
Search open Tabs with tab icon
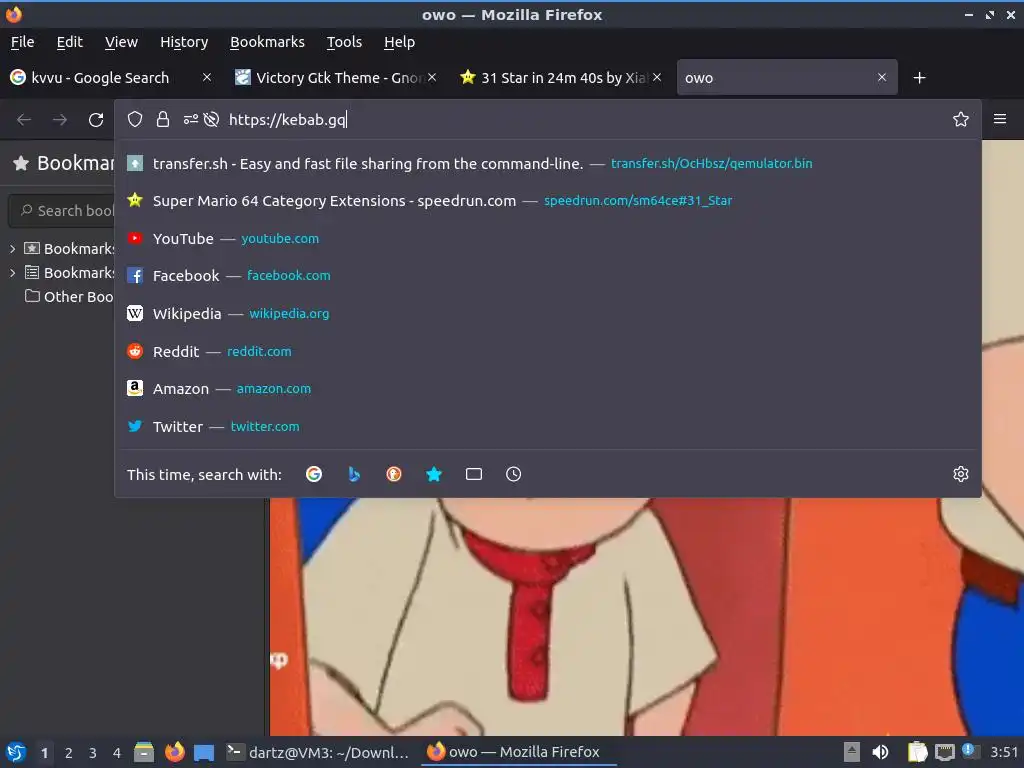tap(474, 474)
